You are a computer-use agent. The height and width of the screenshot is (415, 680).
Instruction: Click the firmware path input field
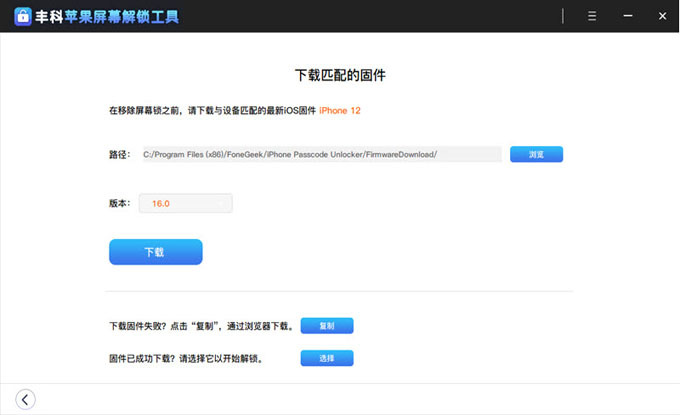tap(322, 154)
